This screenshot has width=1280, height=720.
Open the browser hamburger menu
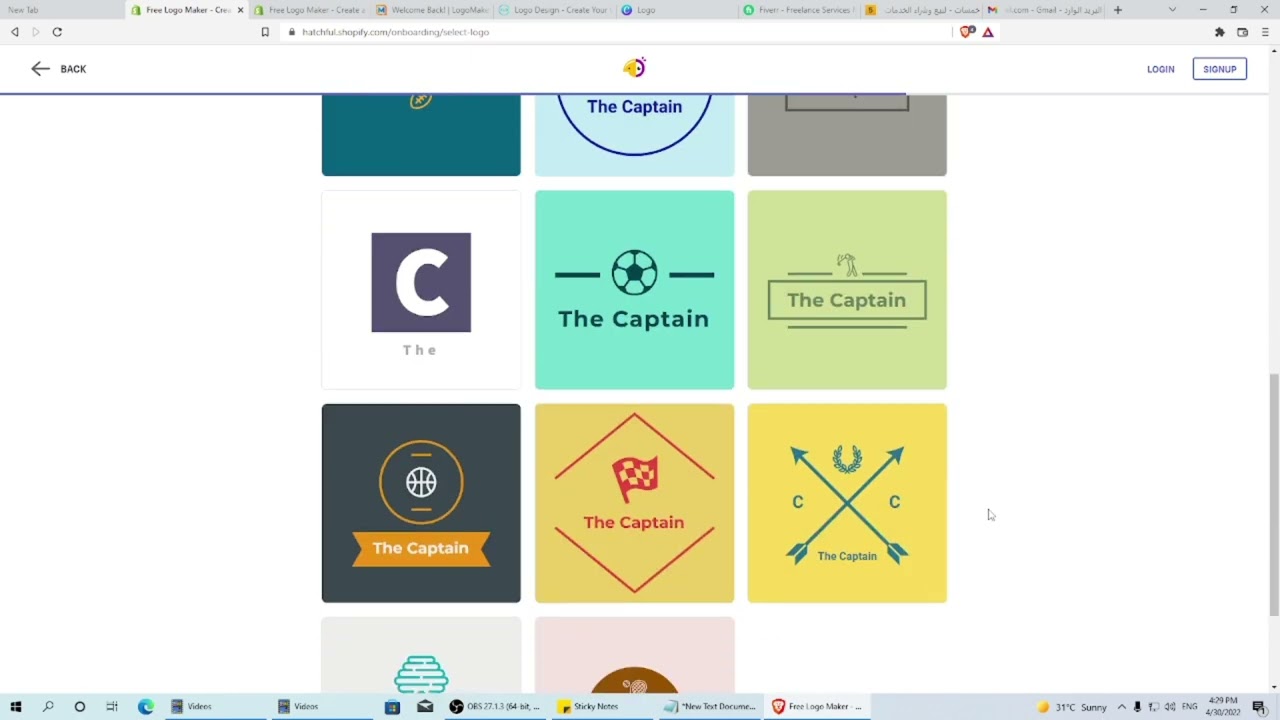click(x=1265, y=32)
